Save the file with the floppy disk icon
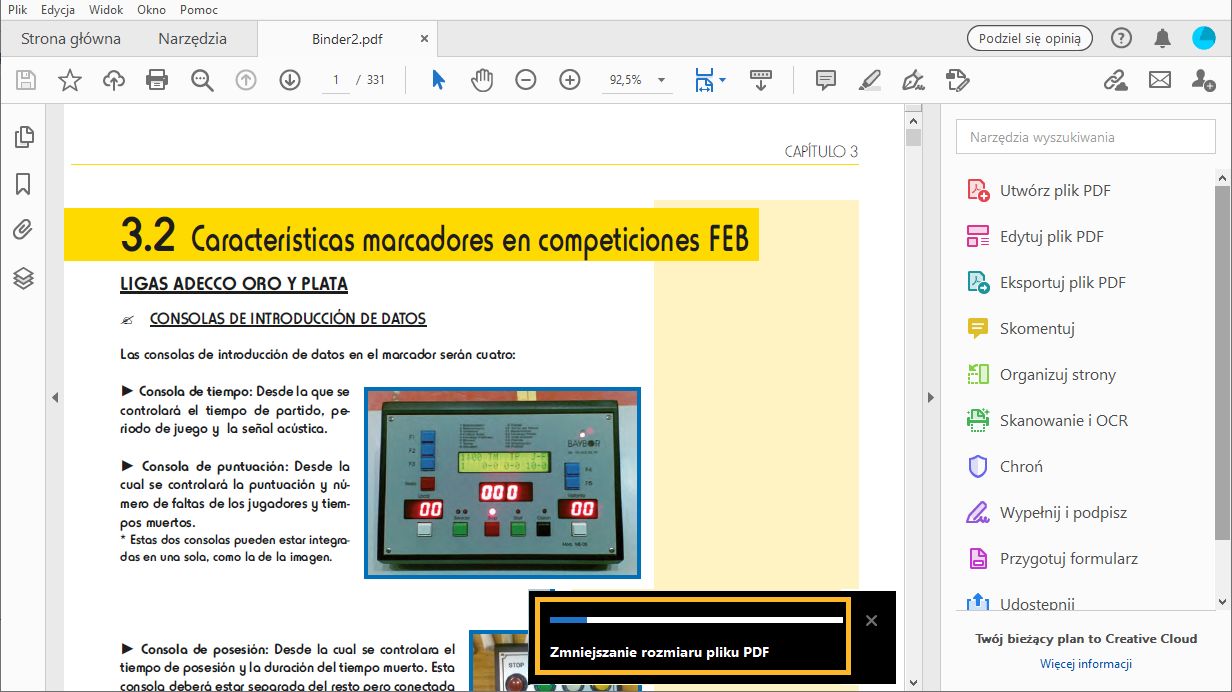The image size is (1232, 692). [x=26, y=80]
